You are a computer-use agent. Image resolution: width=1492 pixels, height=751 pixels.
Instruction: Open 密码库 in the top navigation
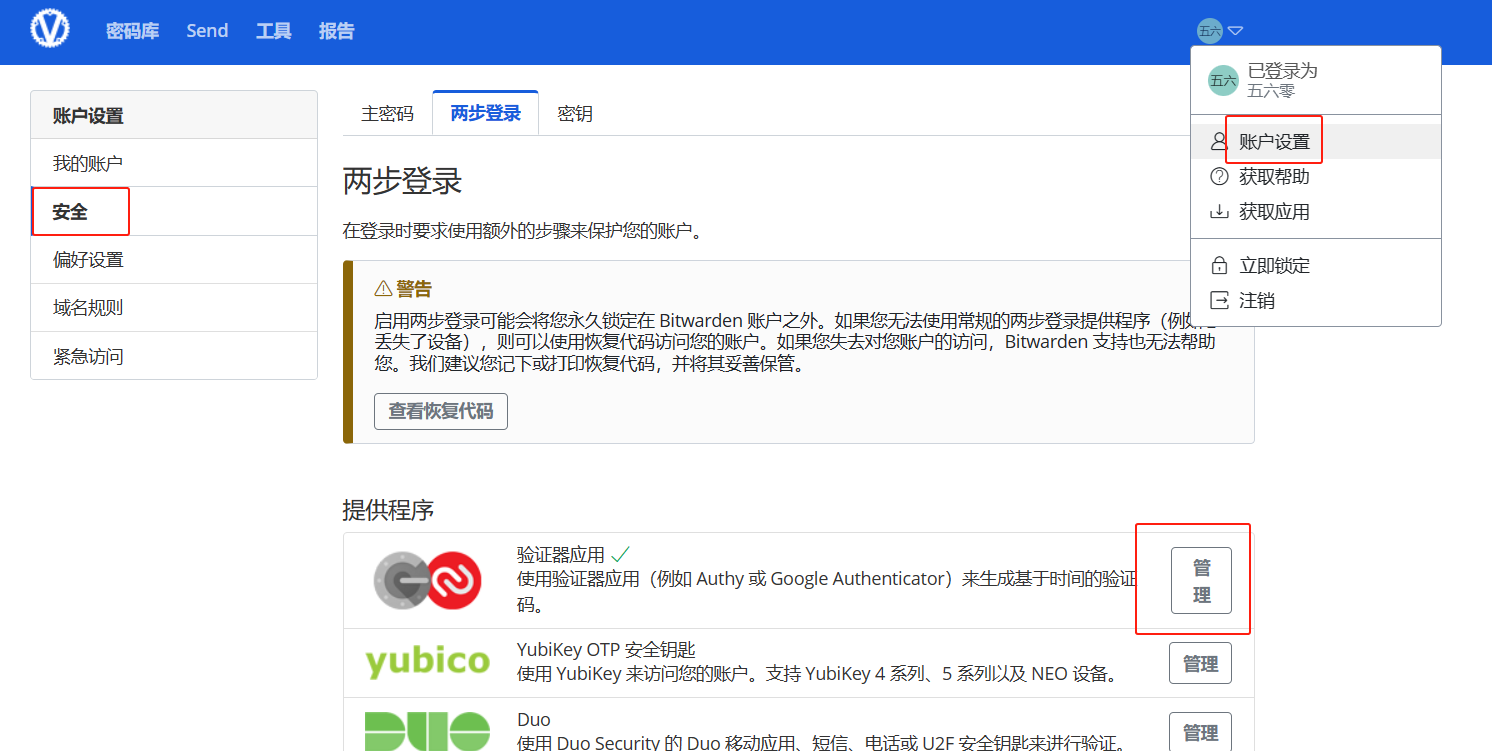pyautogui.click(x=133, y=31)
